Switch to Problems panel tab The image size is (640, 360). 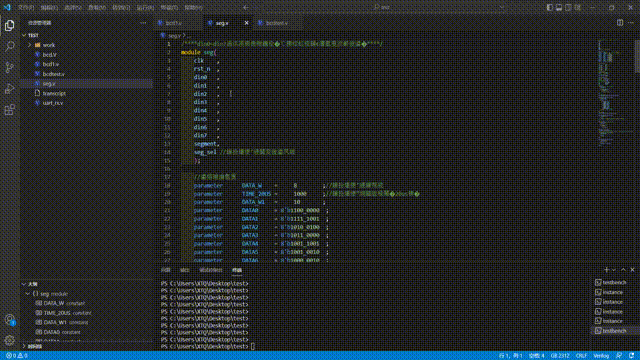point(165,270)
